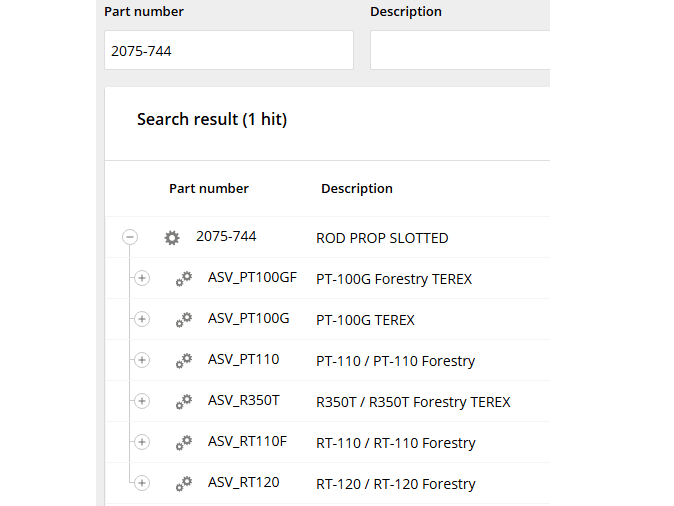Expand the ASV_PT100GF row
The image size is (674, 506).
click(x=142, y=279)
